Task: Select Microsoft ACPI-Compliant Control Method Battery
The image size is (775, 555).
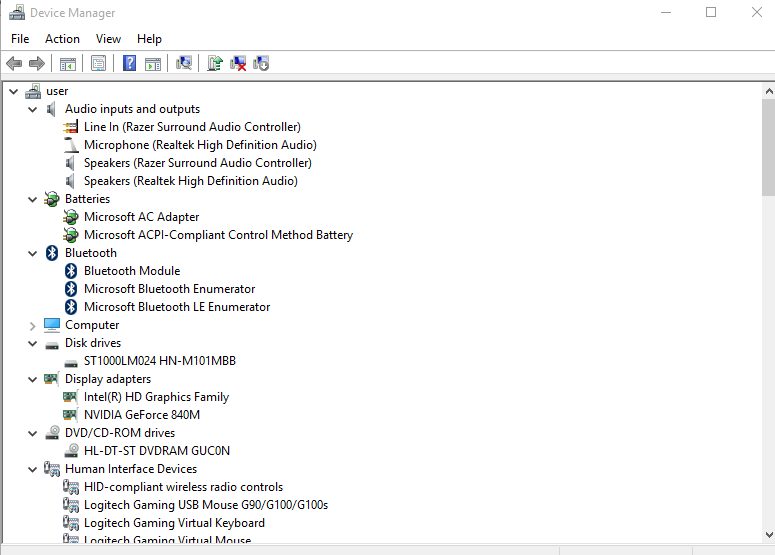Action: 218,235
